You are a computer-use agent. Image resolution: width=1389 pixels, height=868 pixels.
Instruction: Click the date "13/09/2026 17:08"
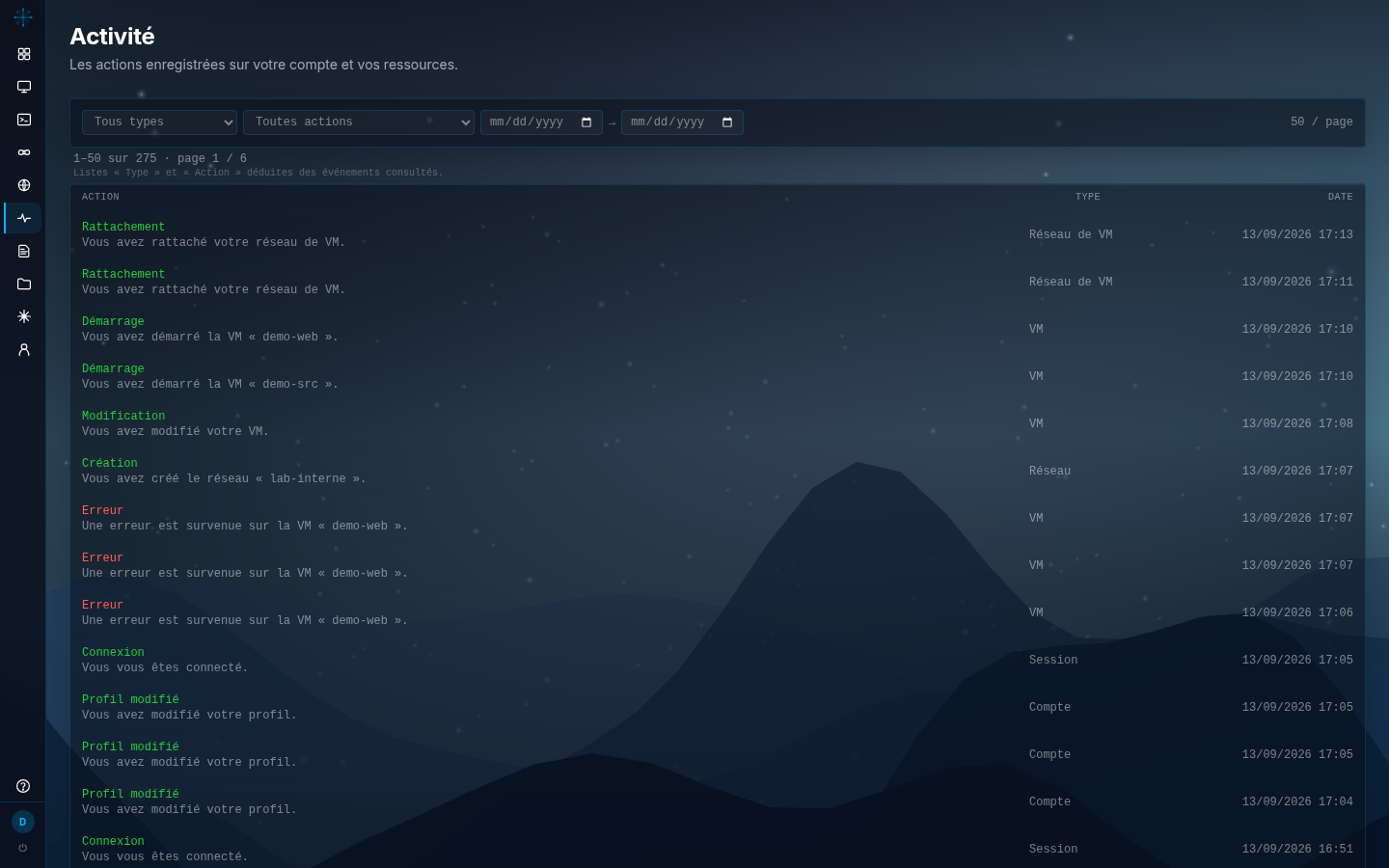click(x=1297, y=424)
